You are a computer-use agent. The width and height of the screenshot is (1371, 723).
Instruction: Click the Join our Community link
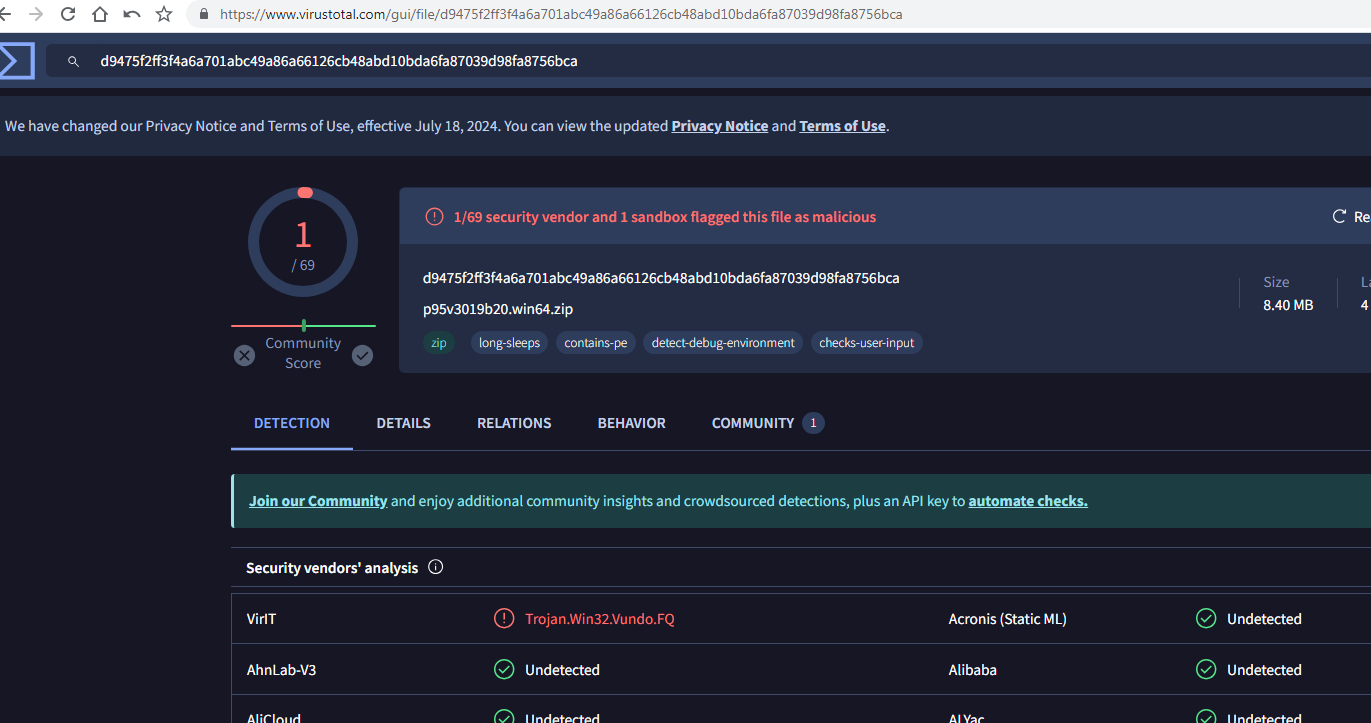click(x=318, y=501)
